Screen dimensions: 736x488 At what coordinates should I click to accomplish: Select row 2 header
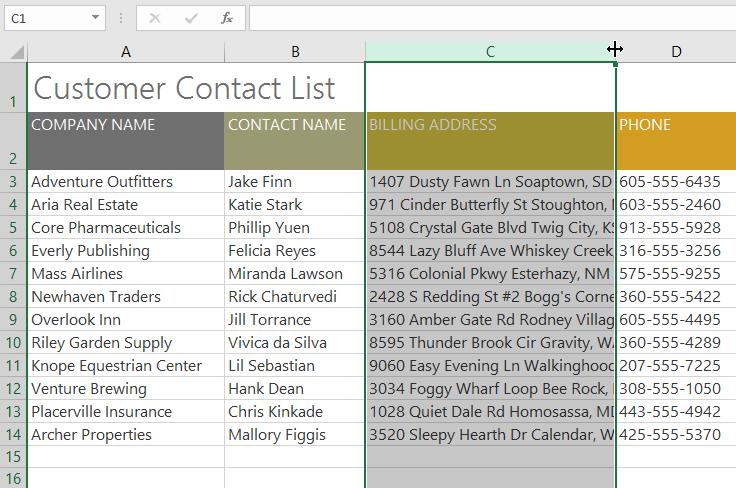[x=13, y=142]
